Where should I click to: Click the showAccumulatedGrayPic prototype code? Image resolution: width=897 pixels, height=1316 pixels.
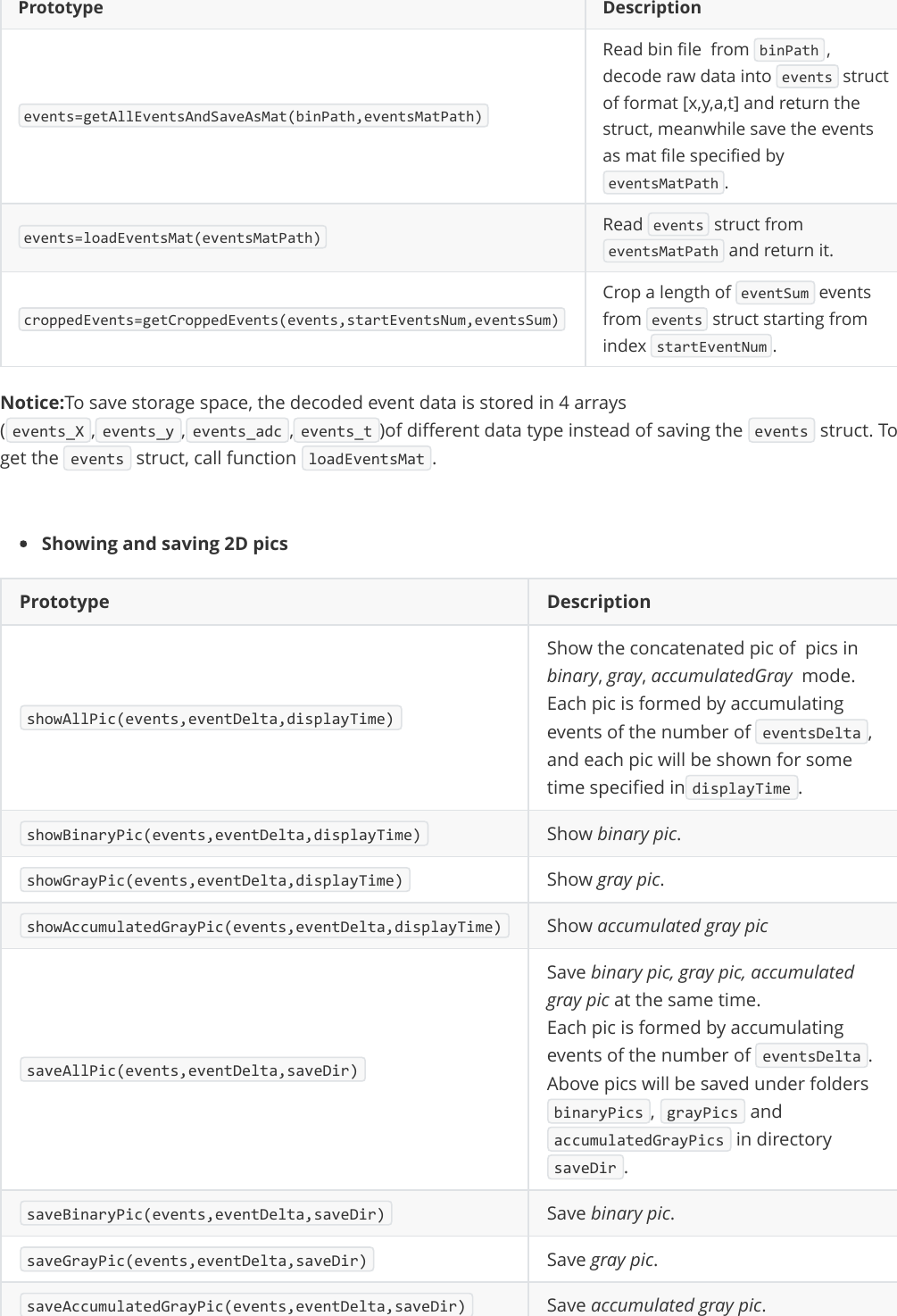click(264, 927)
